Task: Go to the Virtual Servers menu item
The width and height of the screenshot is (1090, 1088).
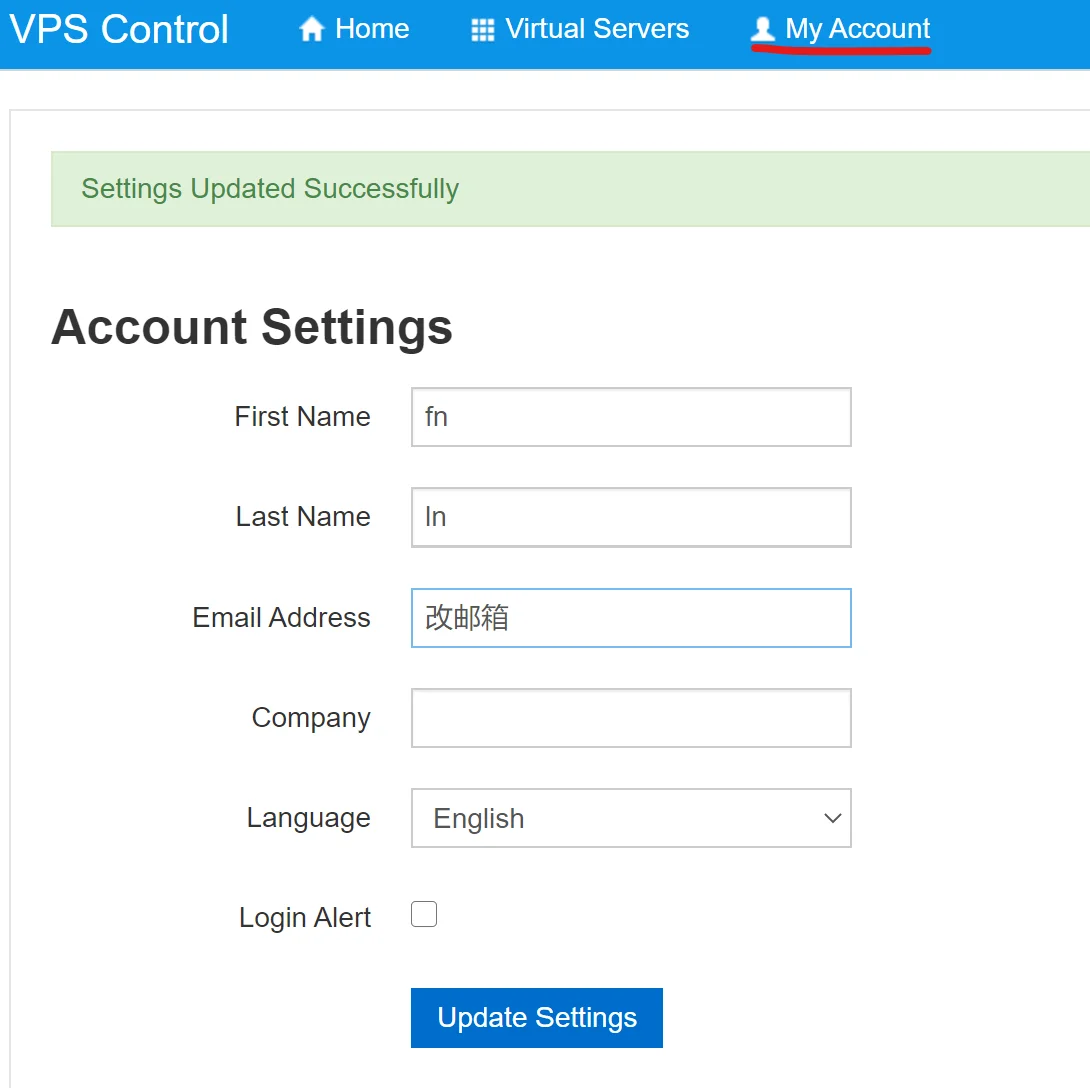Action: tap(597, 29)
